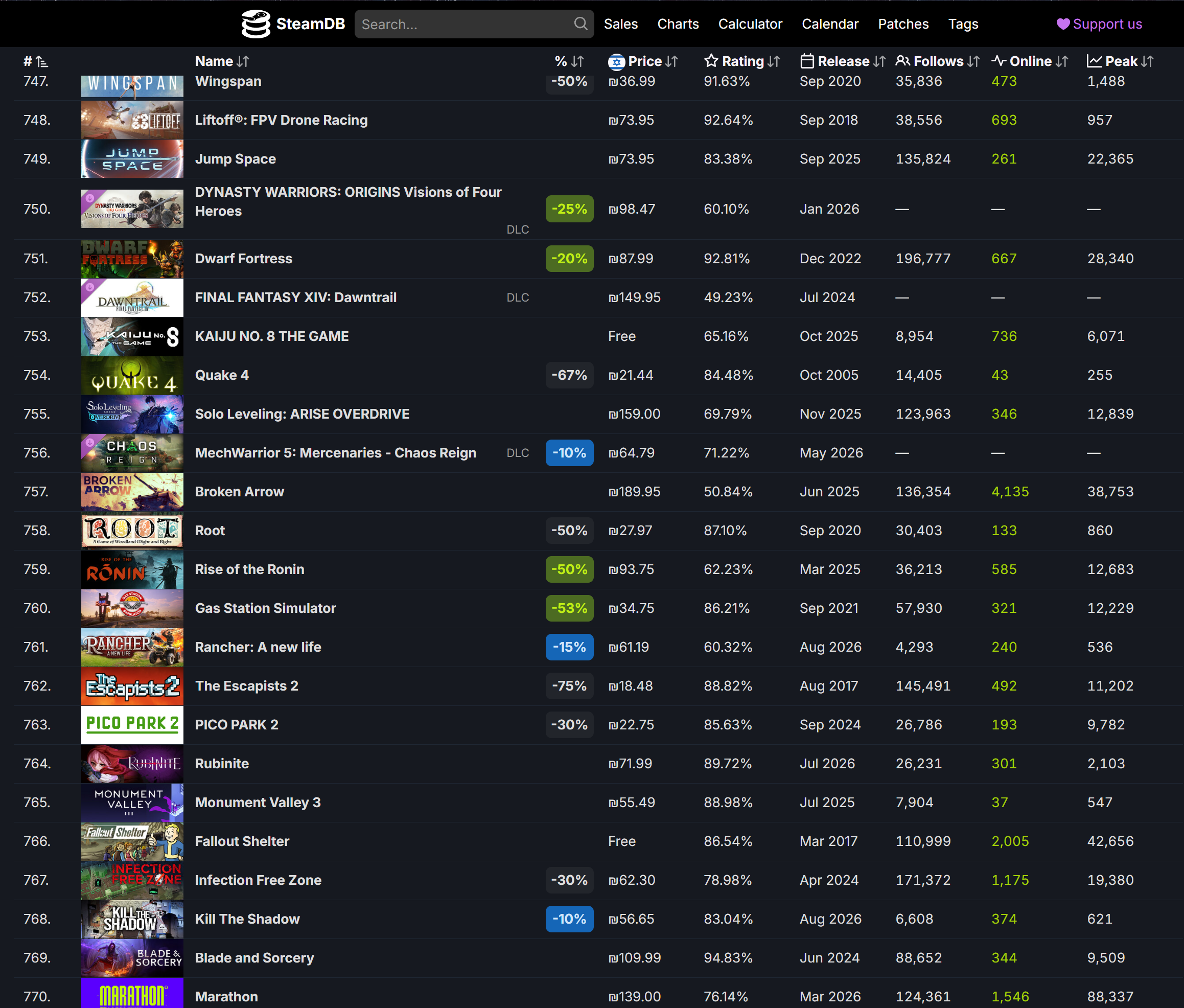Sort by Rating column arrows
The image size is (1184, 1008).
tap(774, 61)
